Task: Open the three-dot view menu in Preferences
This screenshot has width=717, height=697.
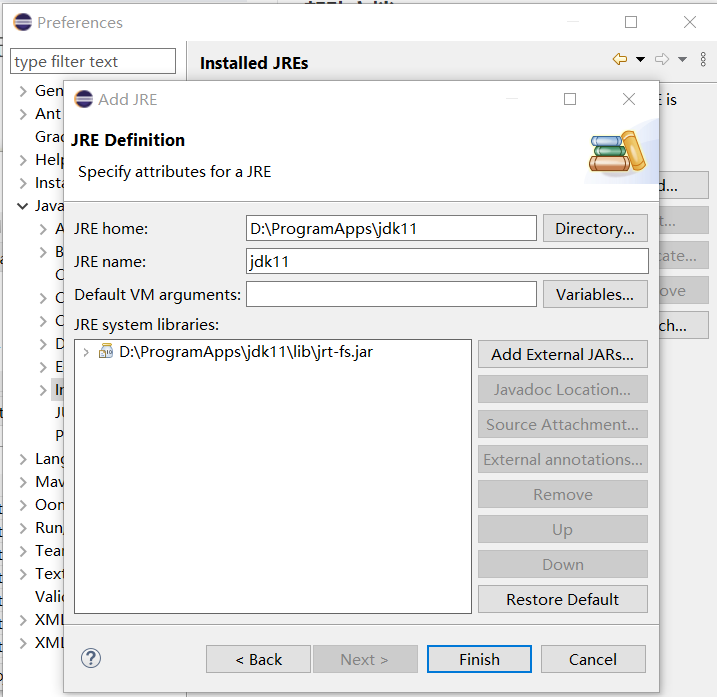Action: pyautogui.click(x=703, y=59)
